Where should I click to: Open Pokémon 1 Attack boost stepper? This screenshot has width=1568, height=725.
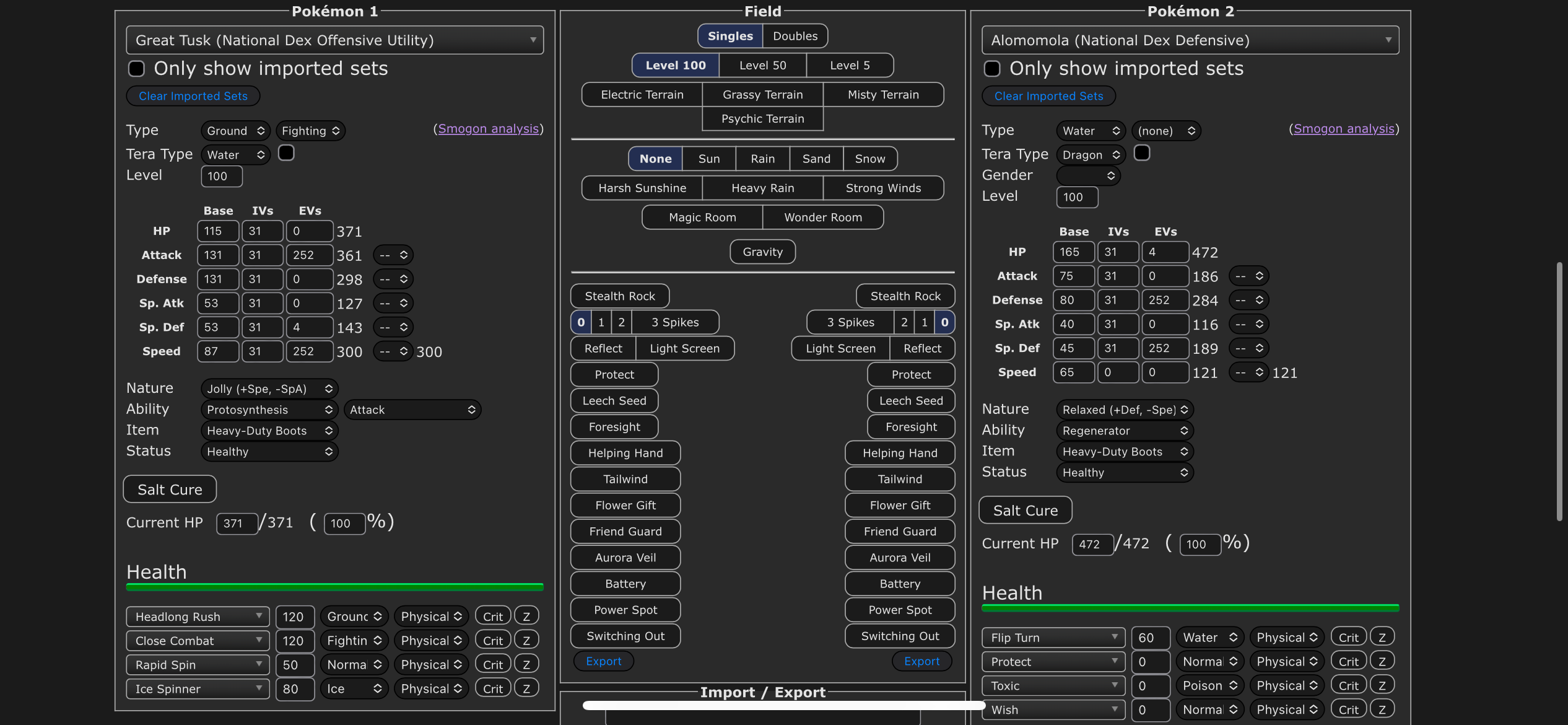point(393,255)
